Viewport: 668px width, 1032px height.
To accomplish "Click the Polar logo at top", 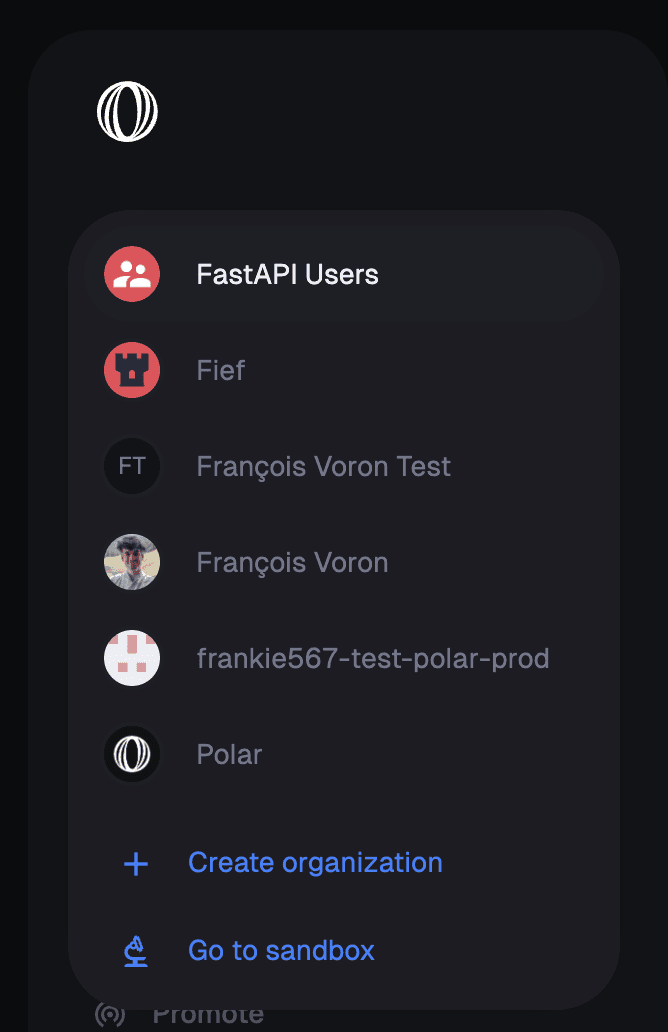I will pyautogui.click(x=127, y=111).
